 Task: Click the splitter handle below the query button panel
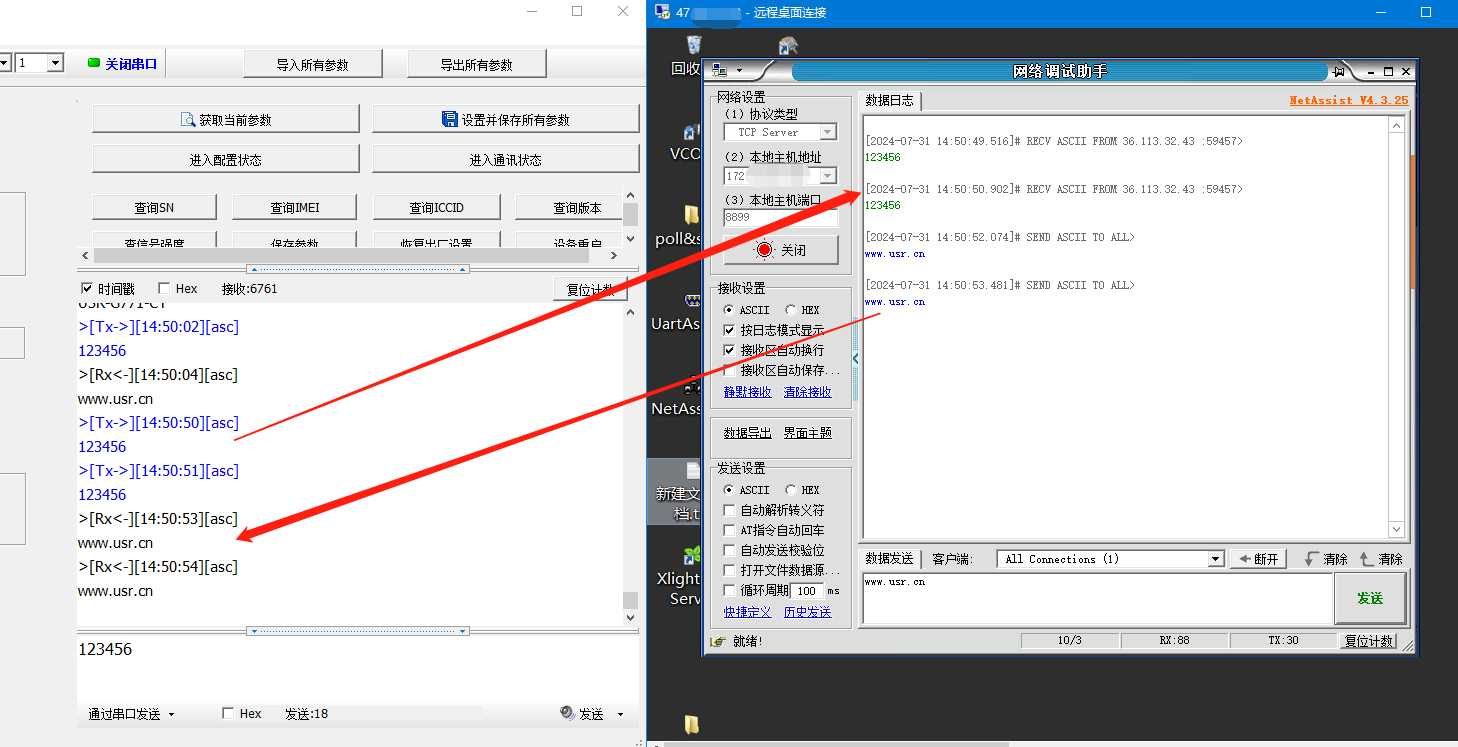tap(358, 269)
